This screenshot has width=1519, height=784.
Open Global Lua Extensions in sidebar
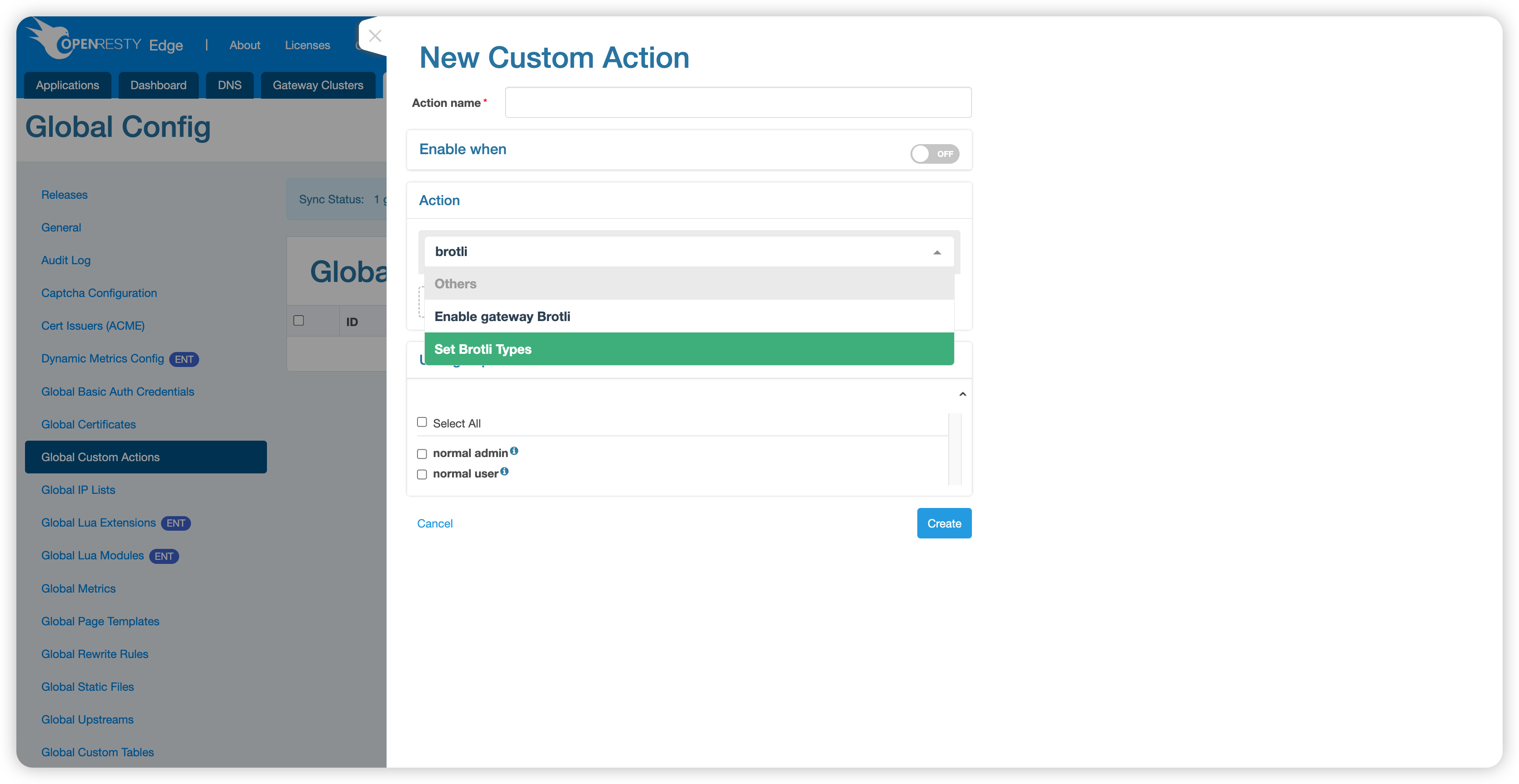(x=99, y=523)
